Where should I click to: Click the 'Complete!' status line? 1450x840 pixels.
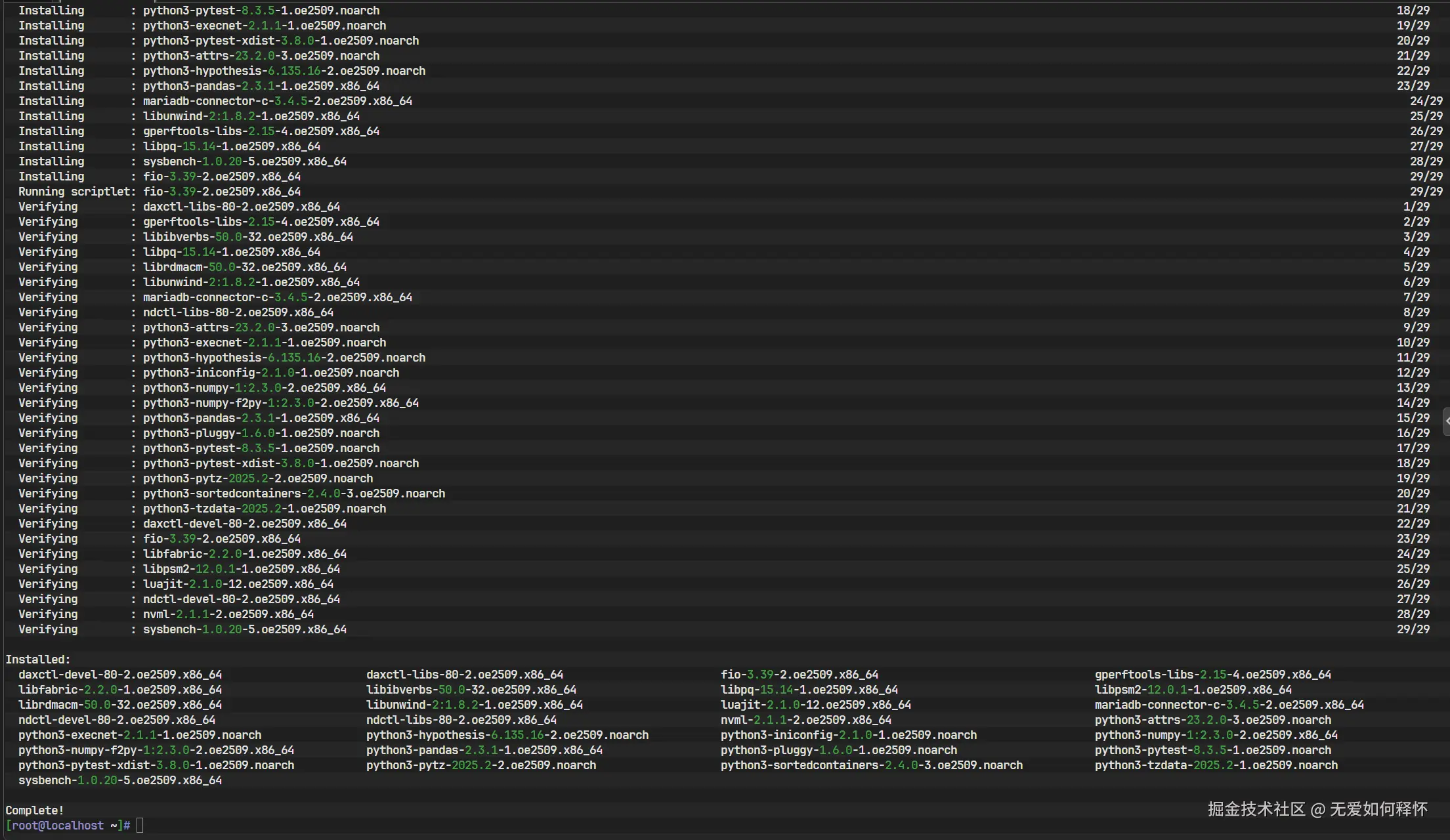pyautogui.click(x=35, y=810)
